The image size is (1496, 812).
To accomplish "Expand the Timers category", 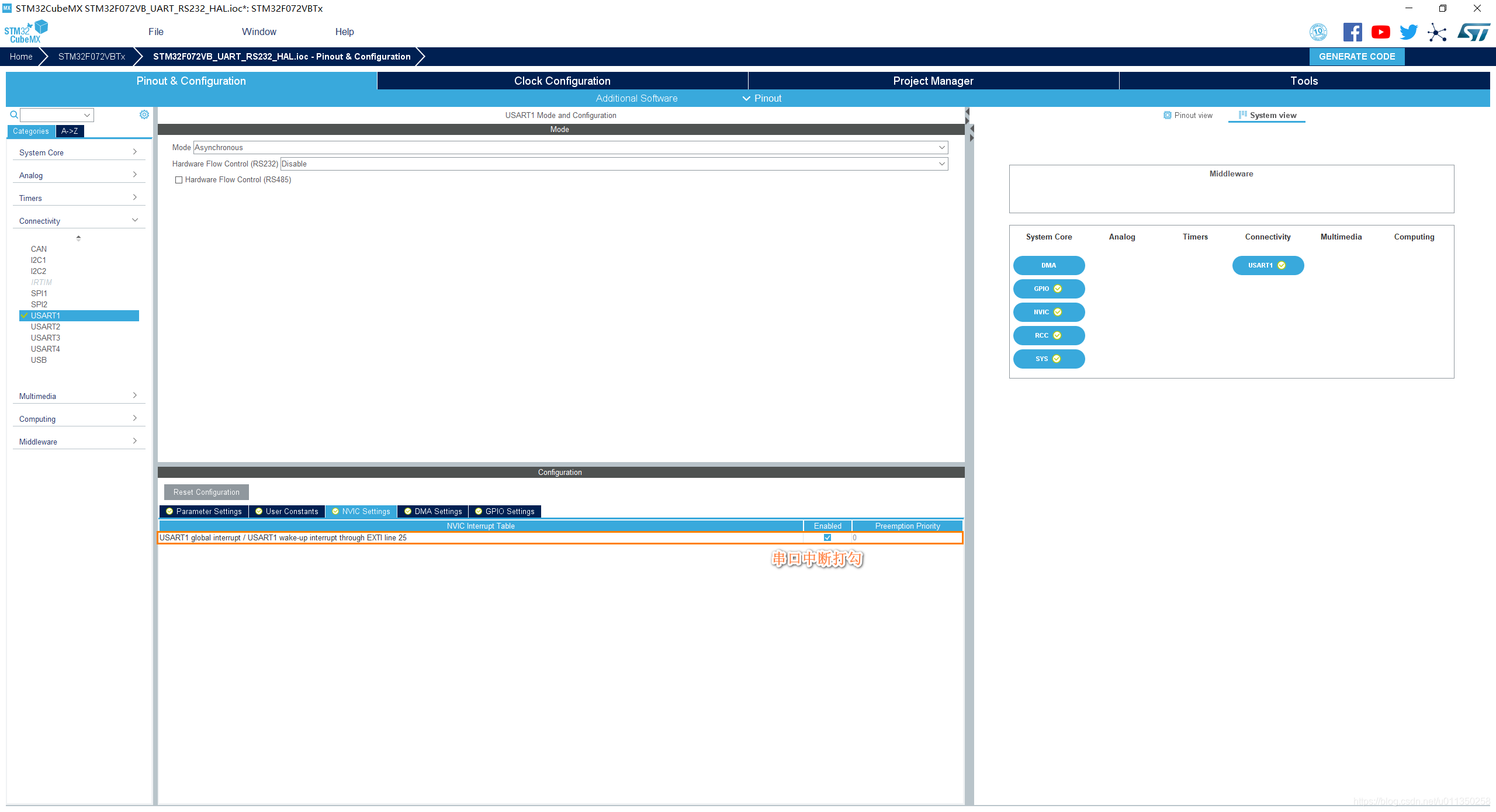I will pos(78,198).
